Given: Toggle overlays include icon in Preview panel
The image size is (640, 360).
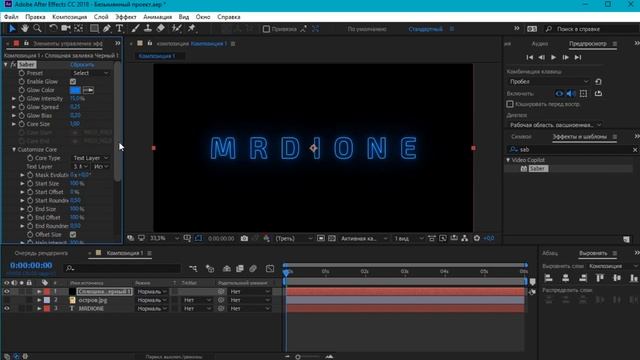Looking at the screenshot, I should coord(584,94).
